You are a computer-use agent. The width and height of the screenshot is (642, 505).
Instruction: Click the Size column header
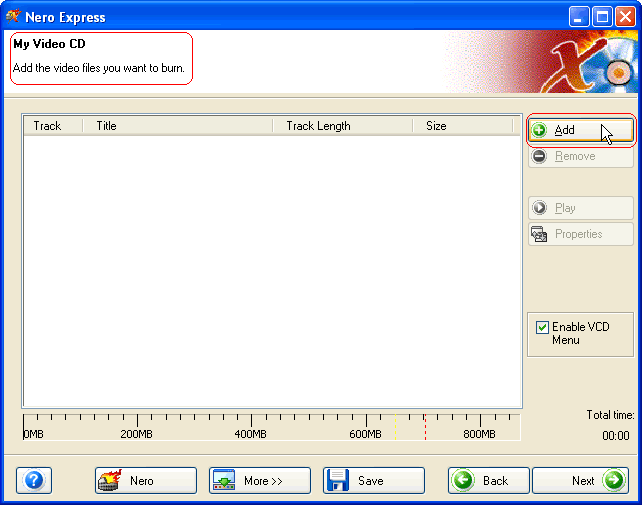point(436,126)
